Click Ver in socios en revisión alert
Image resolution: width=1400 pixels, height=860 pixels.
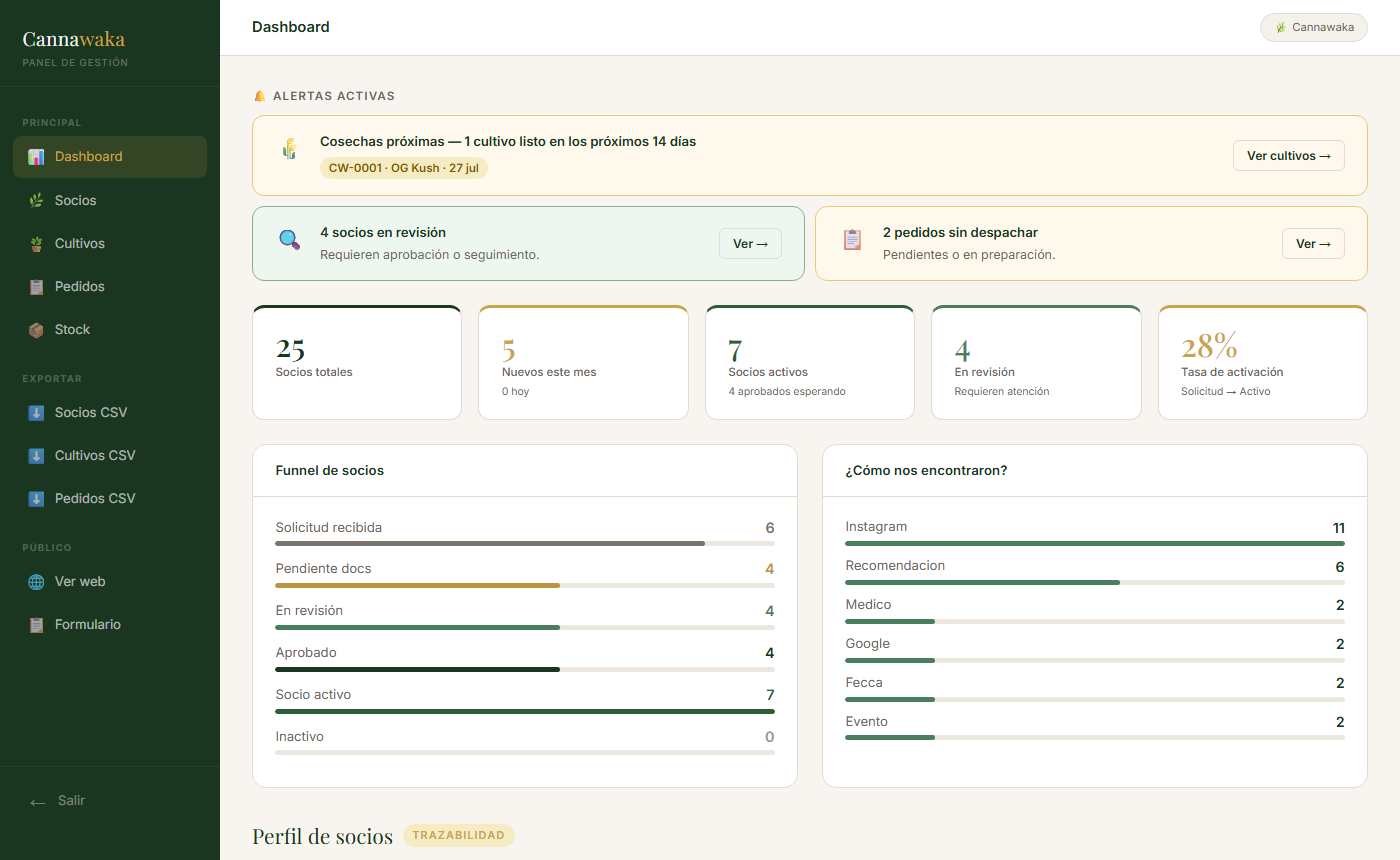click(x=750, y=244)
